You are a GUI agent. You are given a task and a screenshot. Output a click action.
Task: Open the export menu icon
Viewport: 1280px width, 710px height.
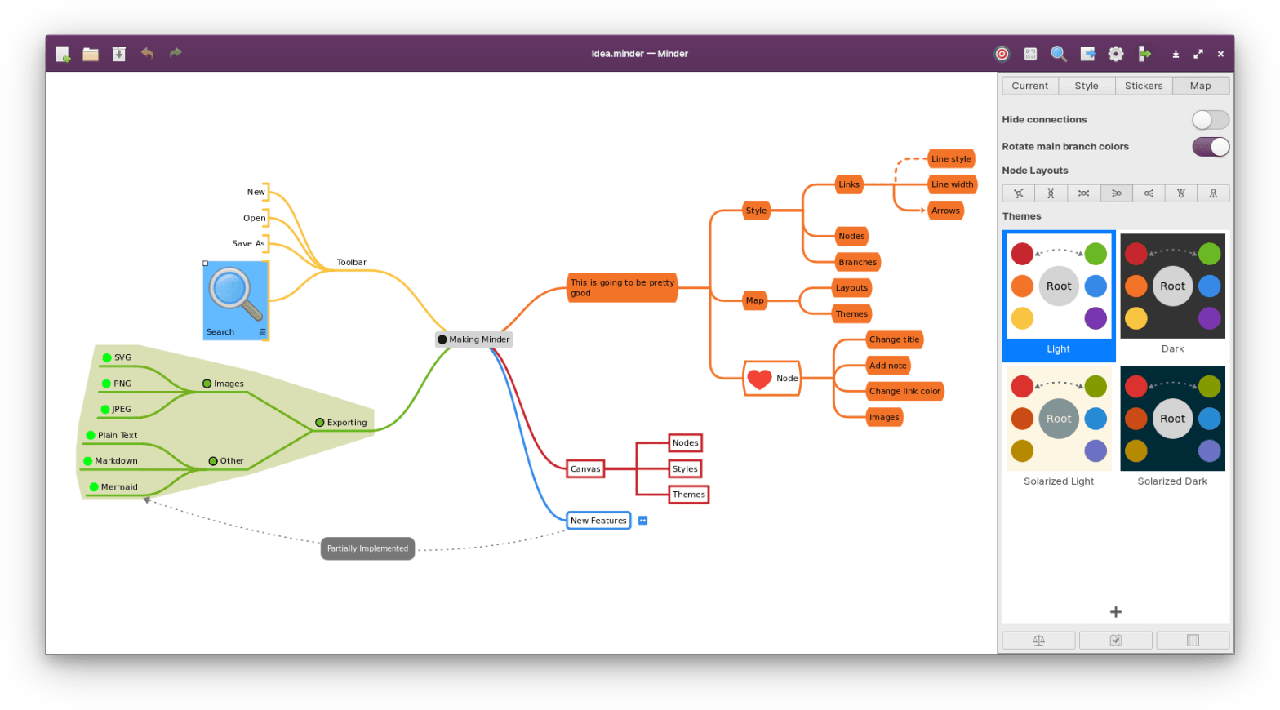point(1087,54)
